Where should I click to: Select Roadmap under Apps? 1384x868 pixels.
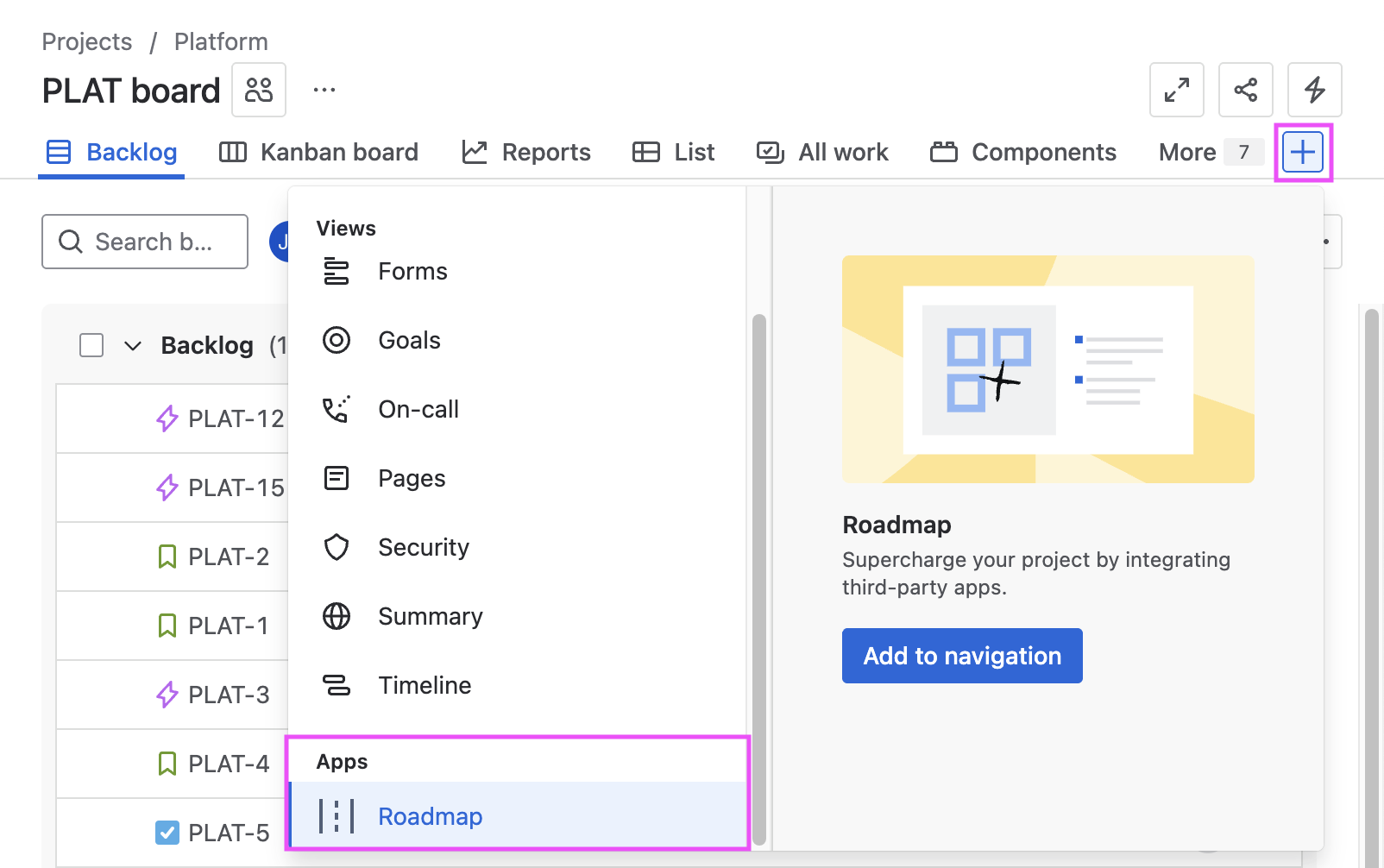pos(430,816)
